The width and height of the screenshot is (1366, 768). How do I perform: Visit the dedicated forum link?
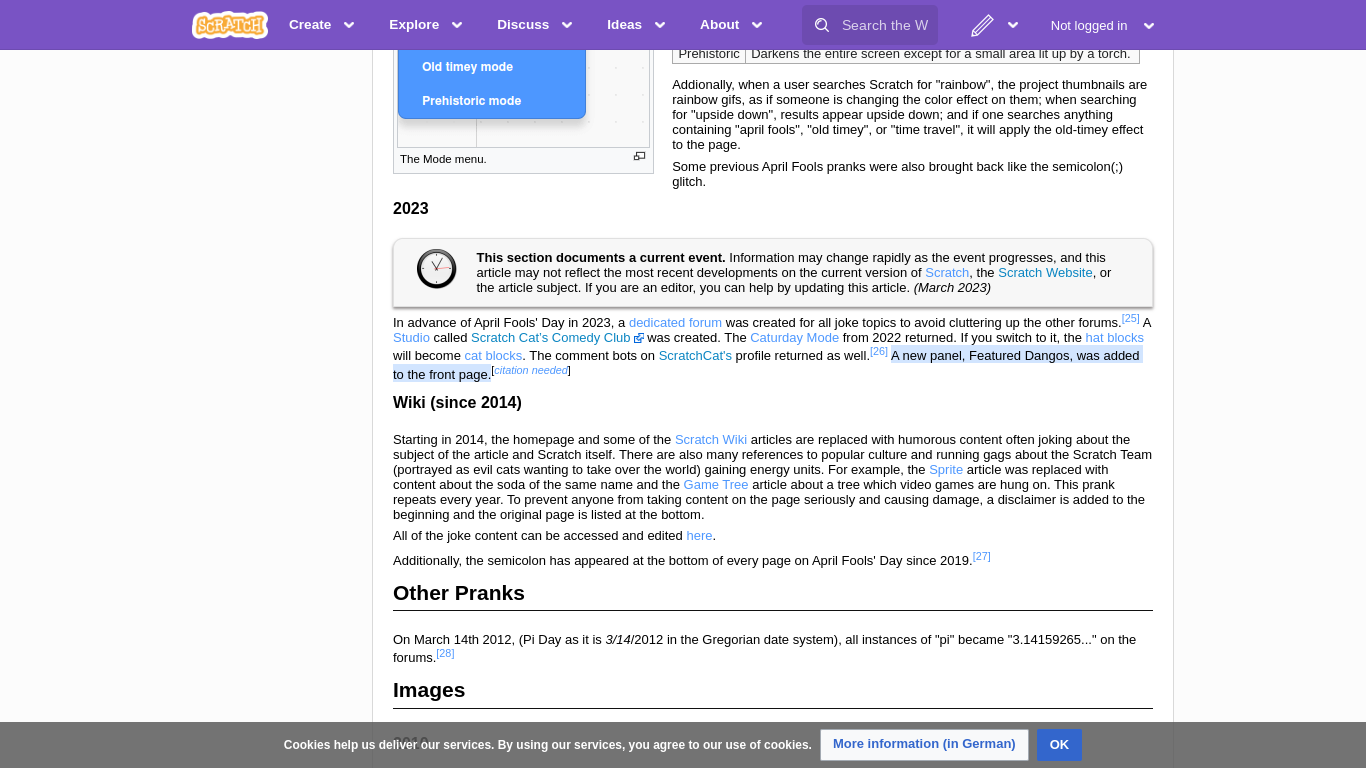click(x=675, y=322)
